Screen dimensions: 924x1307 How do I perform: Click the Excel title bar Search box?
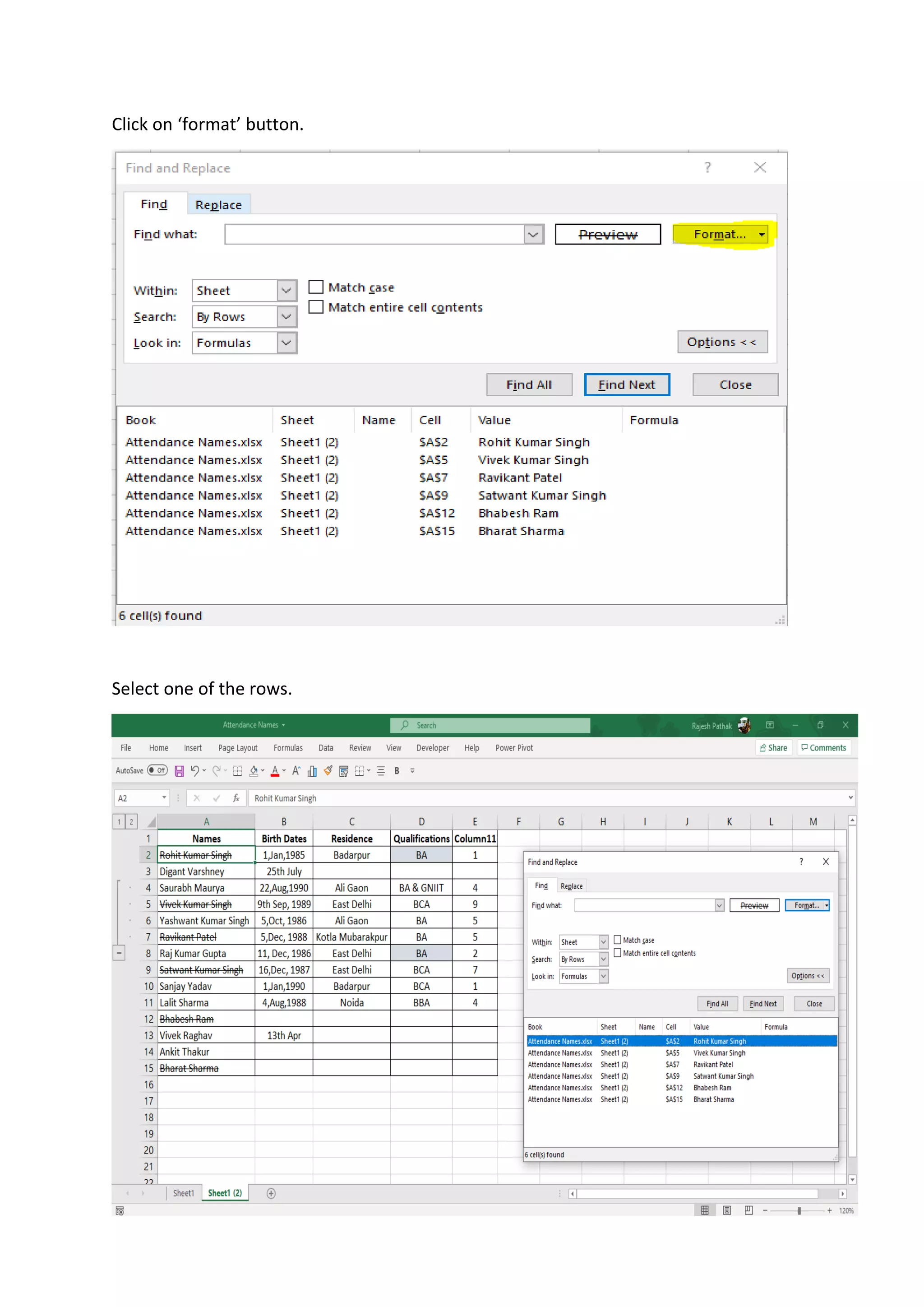pyautogui.click(x=490, y=725)
